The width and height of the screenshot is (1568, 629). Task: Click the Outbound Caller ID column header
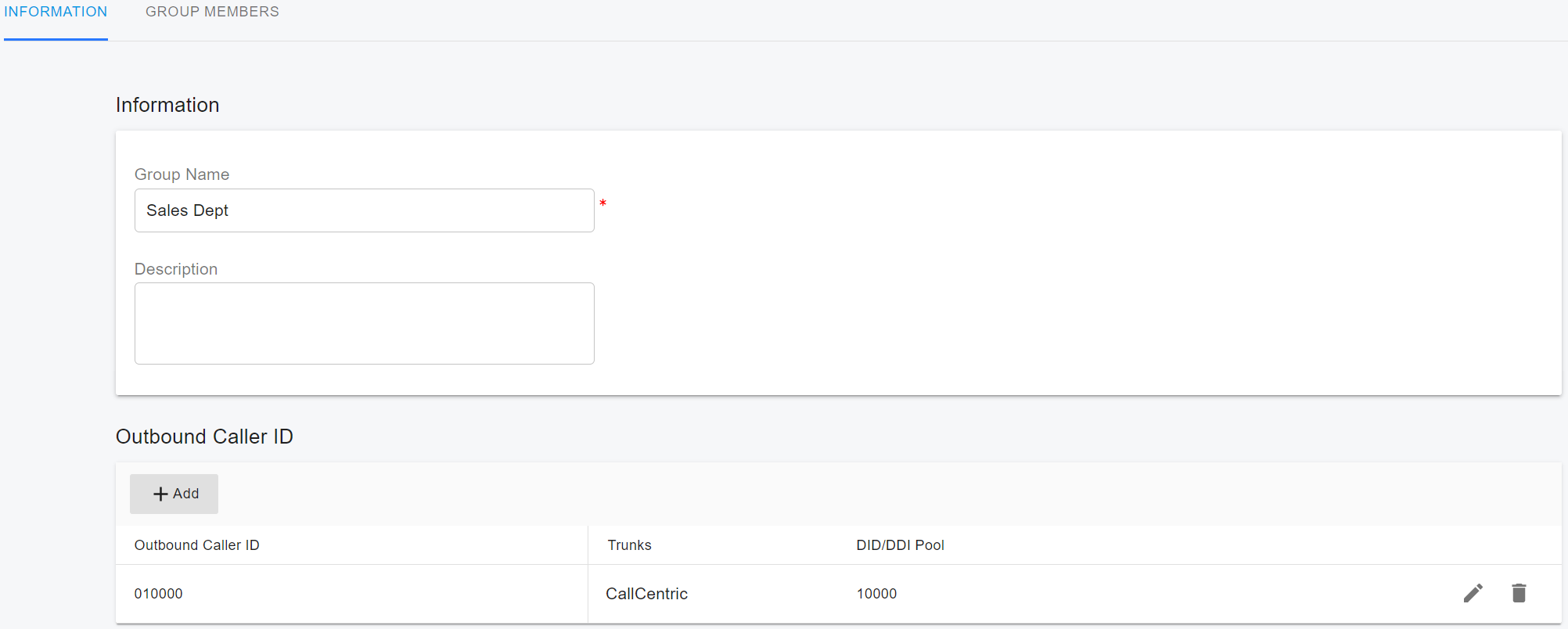(196, 545)
